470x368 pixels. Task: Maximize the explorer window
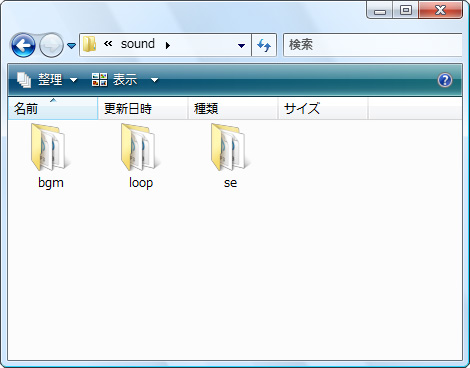click(406, 10)
